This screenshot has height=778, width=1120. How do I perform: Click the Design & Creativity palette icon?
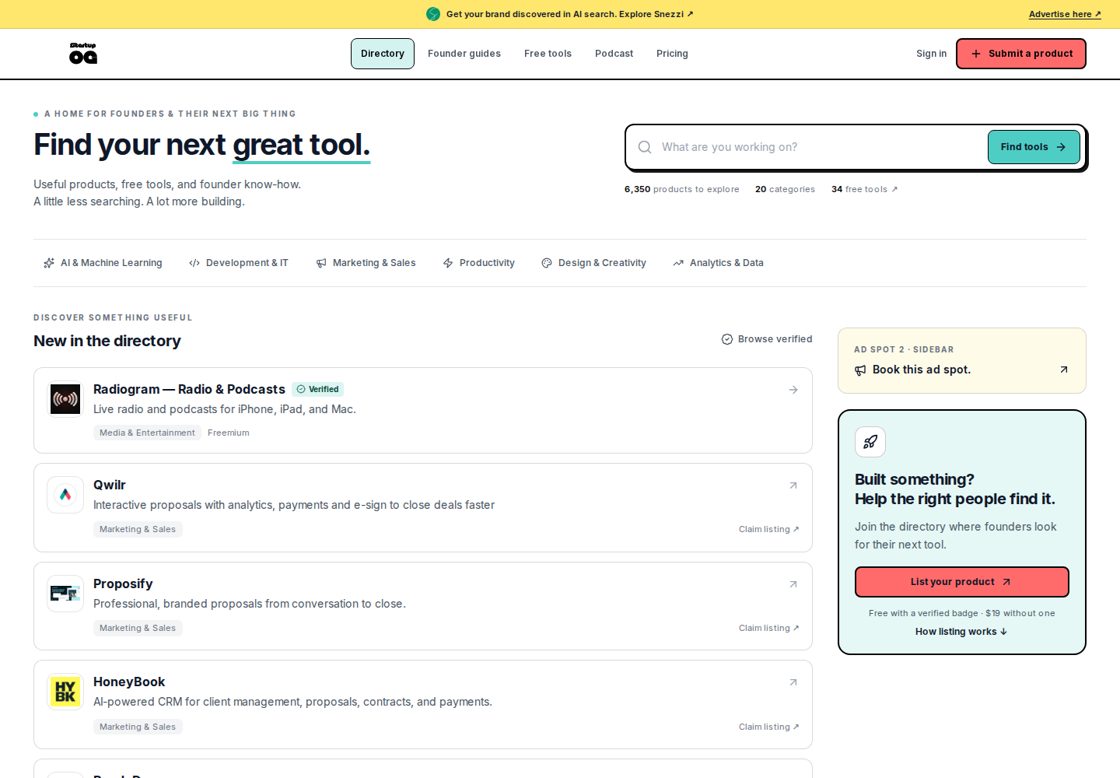click(x=546, y=263)
